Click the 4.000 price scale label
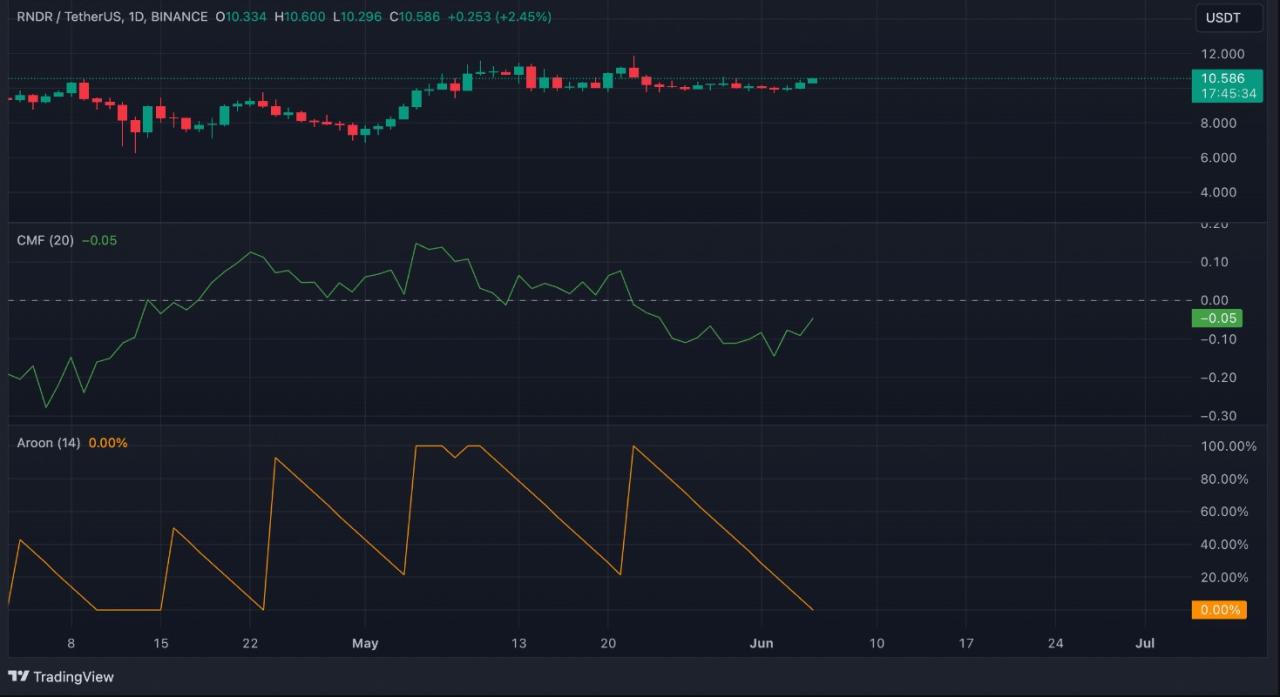 [x=1218, y=192]
